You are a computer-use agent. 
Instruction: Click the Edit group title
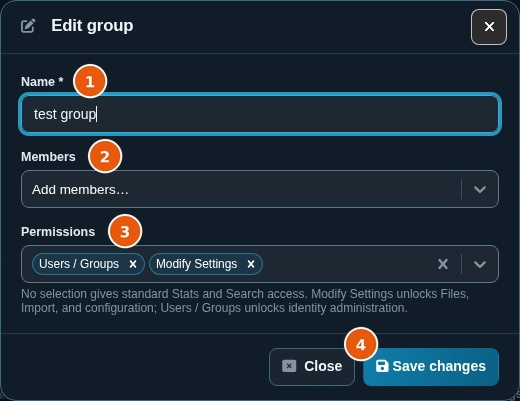click(x=92, y=26)
